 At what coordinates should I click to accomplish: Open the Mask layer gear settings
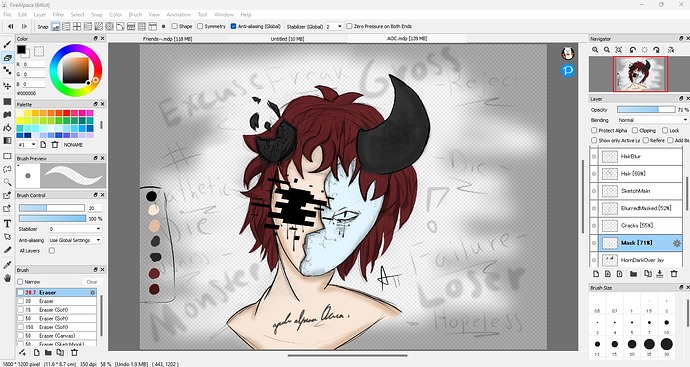coord(676,243)
